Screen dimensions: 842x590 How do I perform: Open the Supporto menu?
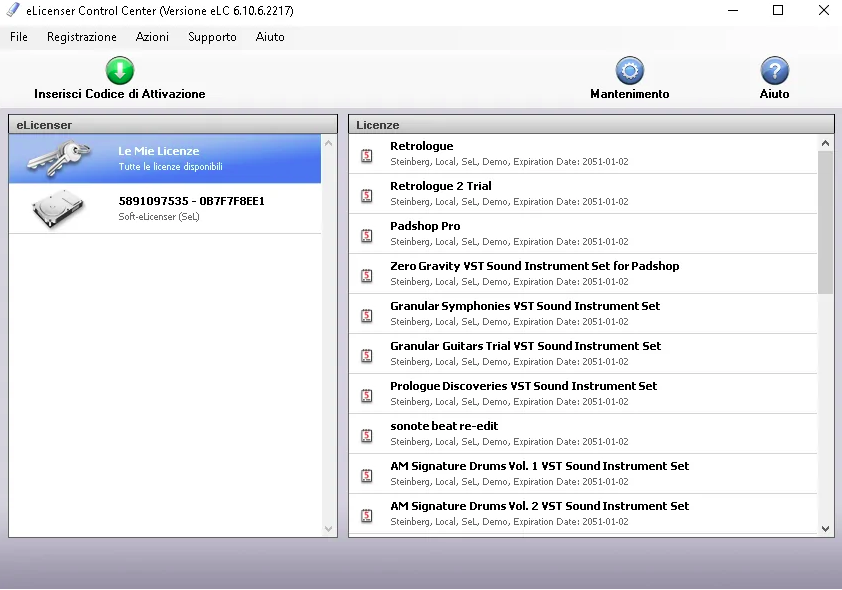pyautogui.click(x=212, y=37)
